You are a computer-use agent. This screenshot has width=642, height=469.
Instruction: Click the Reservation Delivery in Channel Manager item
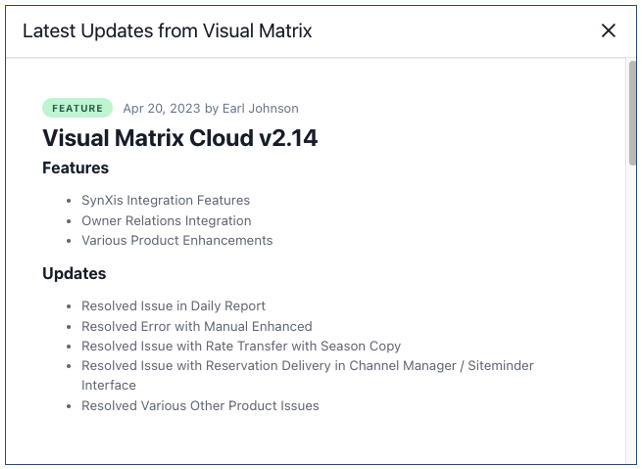coord(307,366)
